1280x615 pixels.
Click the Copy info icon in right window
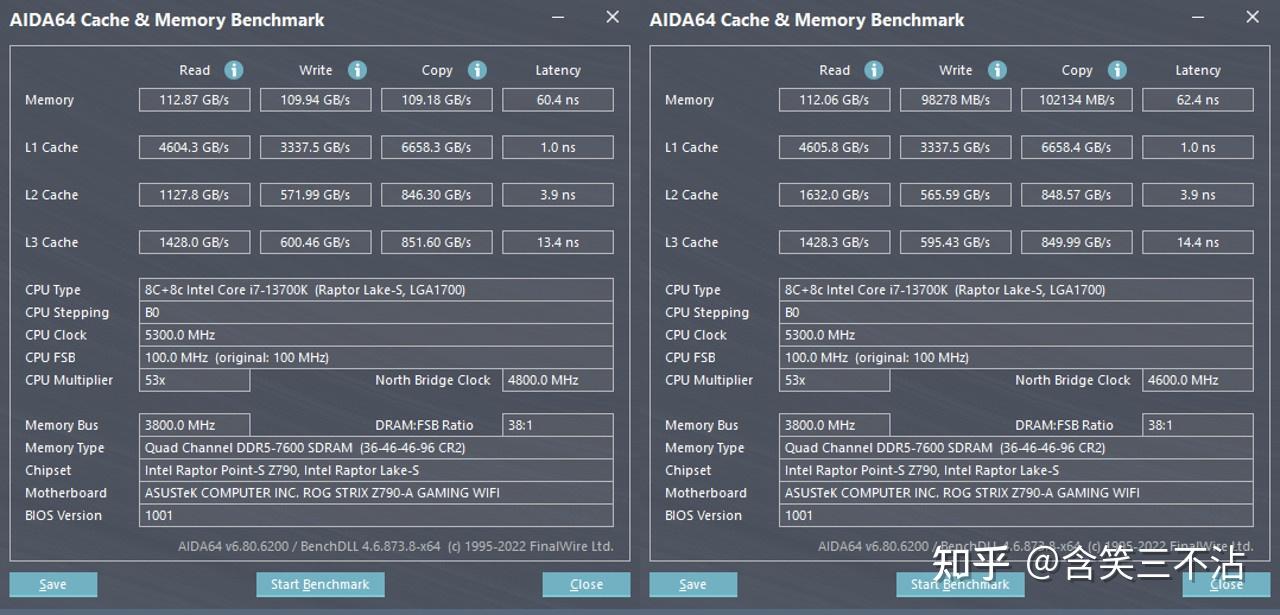(1117, 70)
